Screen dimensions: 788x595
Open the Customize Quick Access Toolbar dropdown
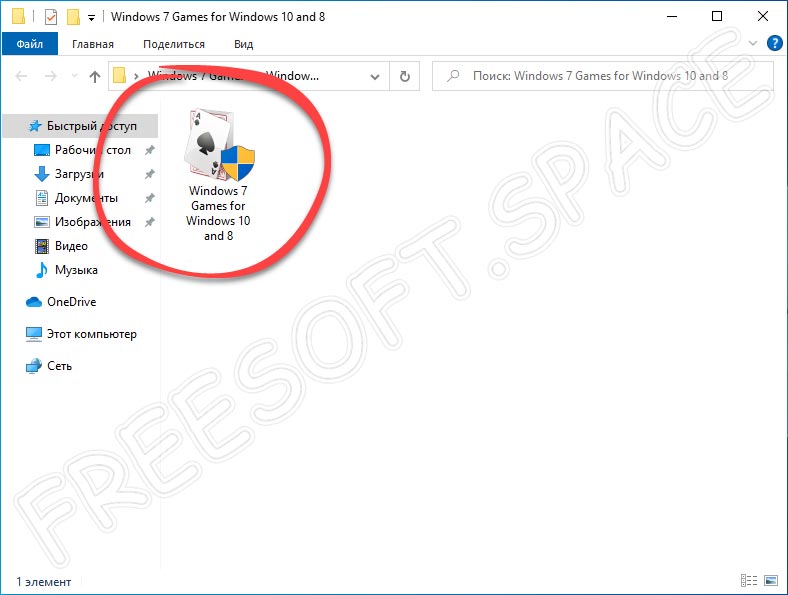[x=91, y=18]
